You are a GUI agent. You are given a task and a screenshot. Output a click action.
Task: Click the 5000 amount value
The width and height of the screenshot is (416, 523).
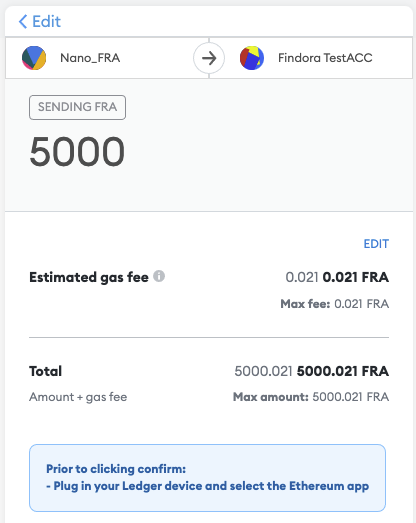pyautogui.click(x=77, y=152)
